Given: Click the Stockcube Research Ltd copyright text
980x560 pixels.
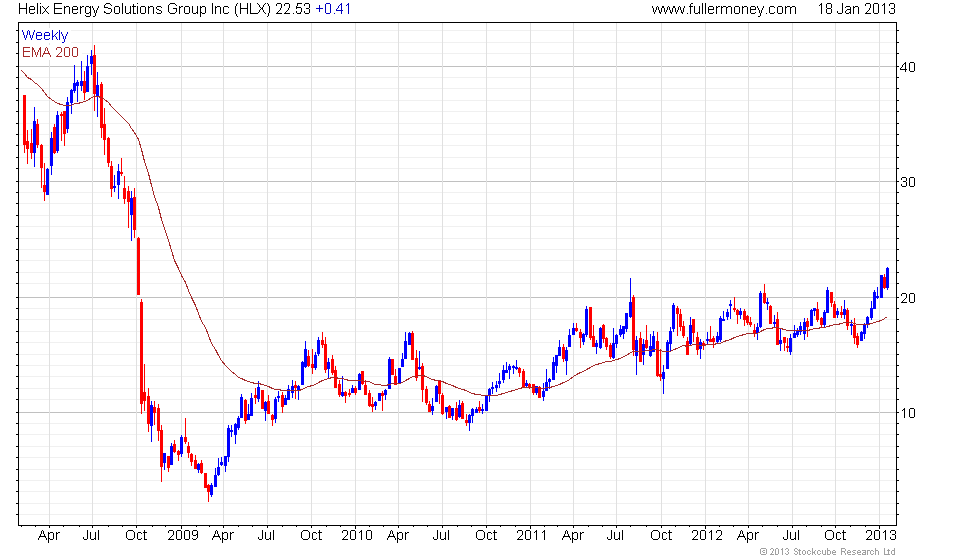Looking at the screenshot, I should [x=827, y=552].
